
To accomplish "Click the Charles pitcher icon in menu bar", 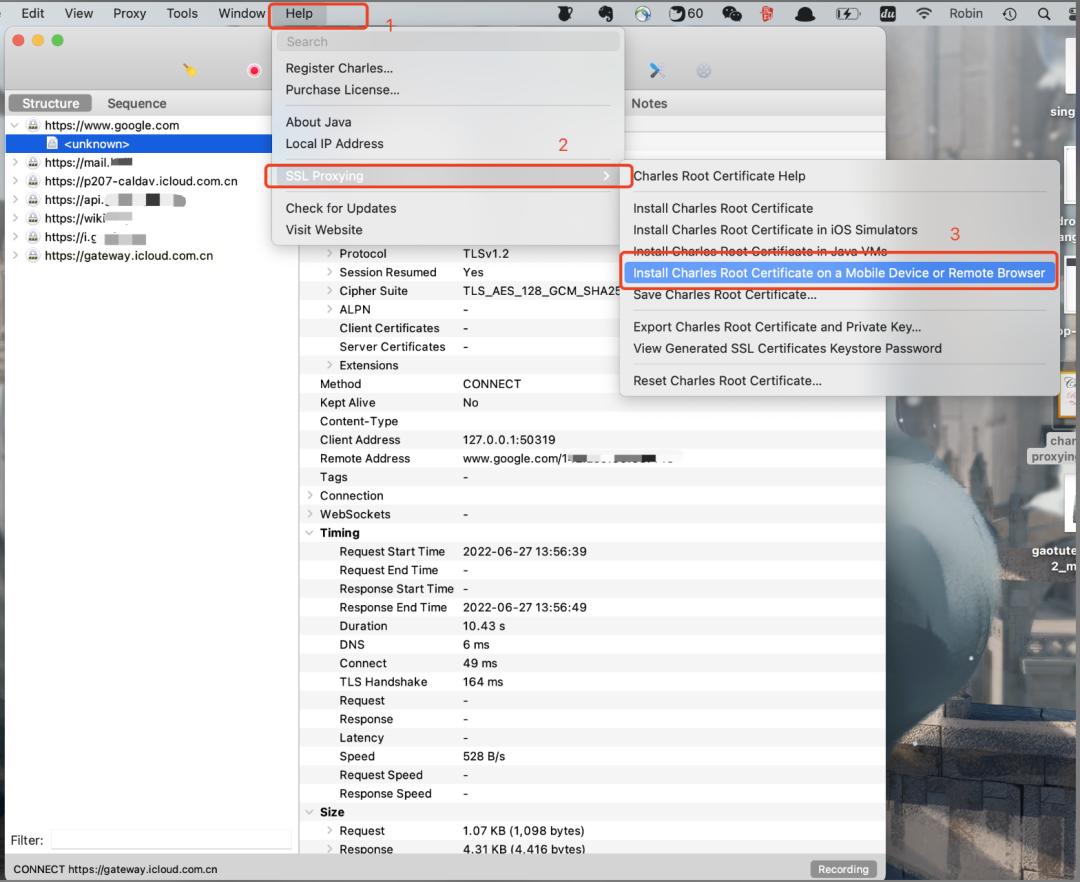I will tap(565, 14).
